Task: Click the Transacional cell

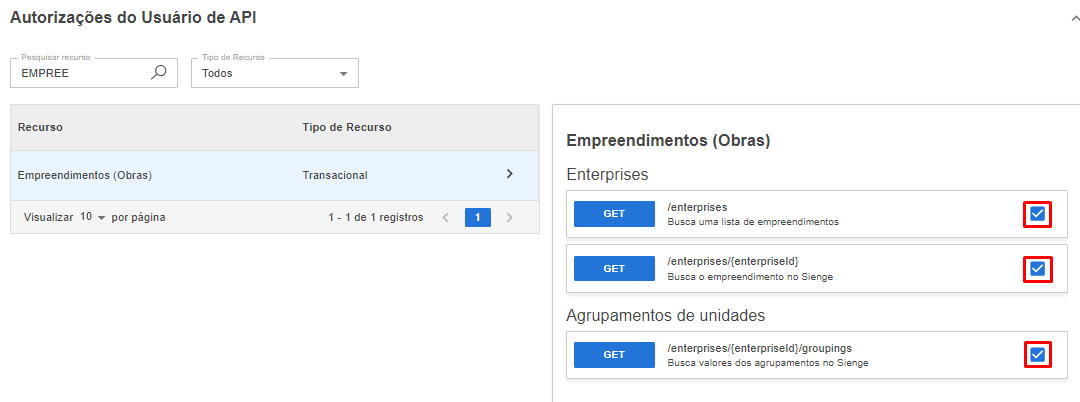Action: pyautogui.click(x=335, y=175)
